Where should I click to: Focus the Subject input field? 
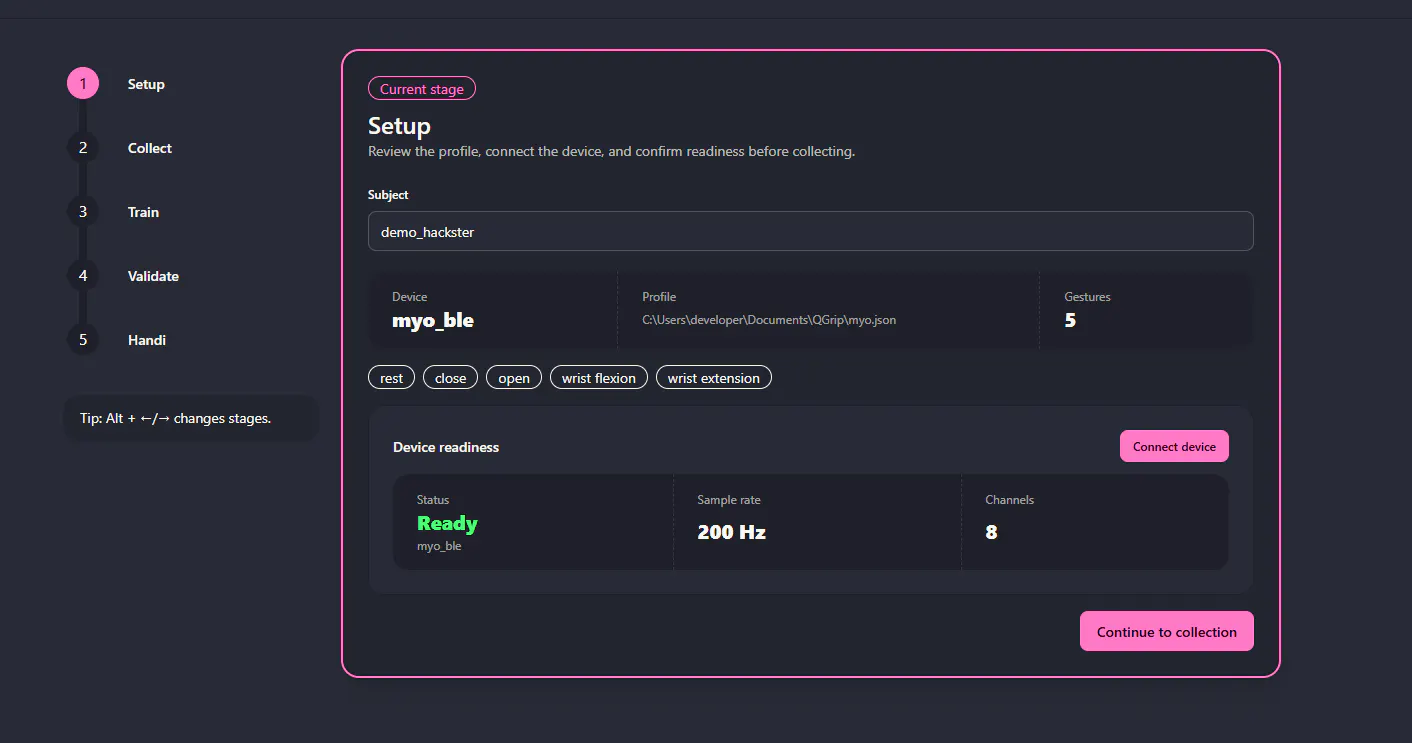(811, 231)
